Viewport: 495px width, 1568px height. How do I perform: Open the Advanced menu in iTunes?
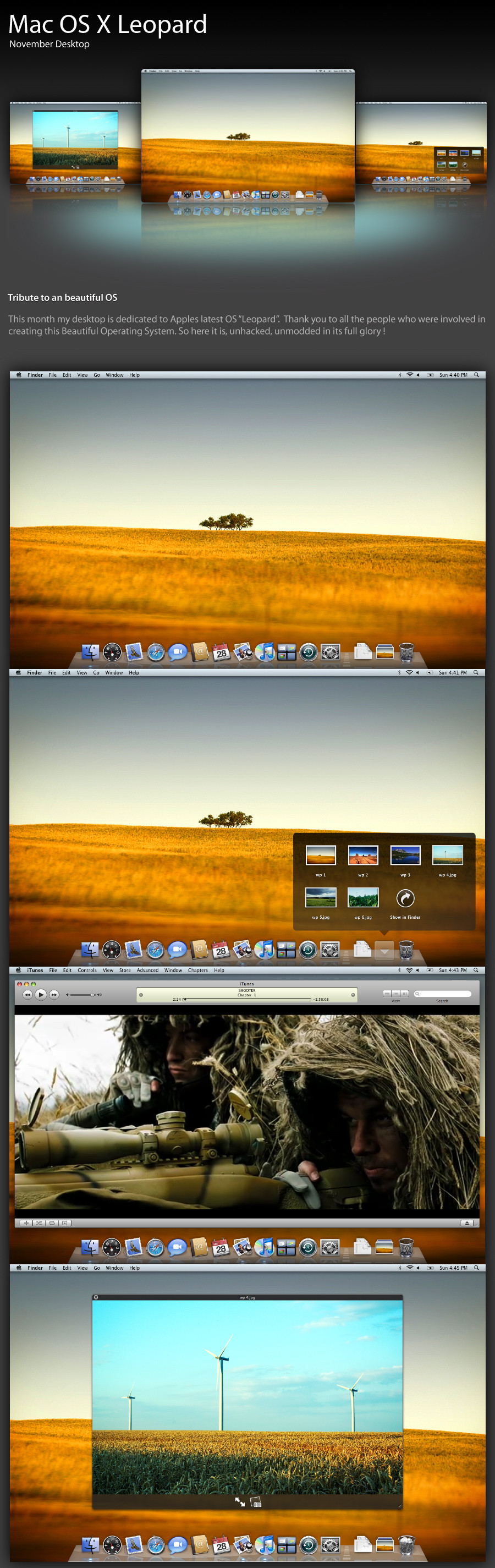coord(147,971)
